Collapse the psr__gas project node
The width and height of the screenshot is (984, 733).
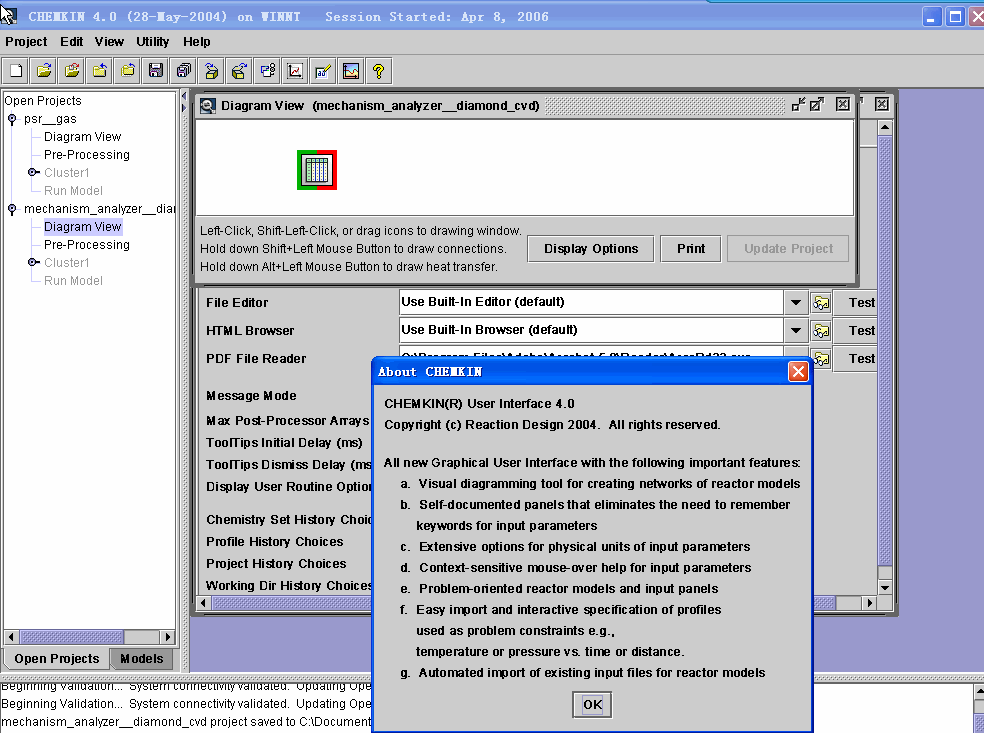pyautogui.click(x=12, y=119)
